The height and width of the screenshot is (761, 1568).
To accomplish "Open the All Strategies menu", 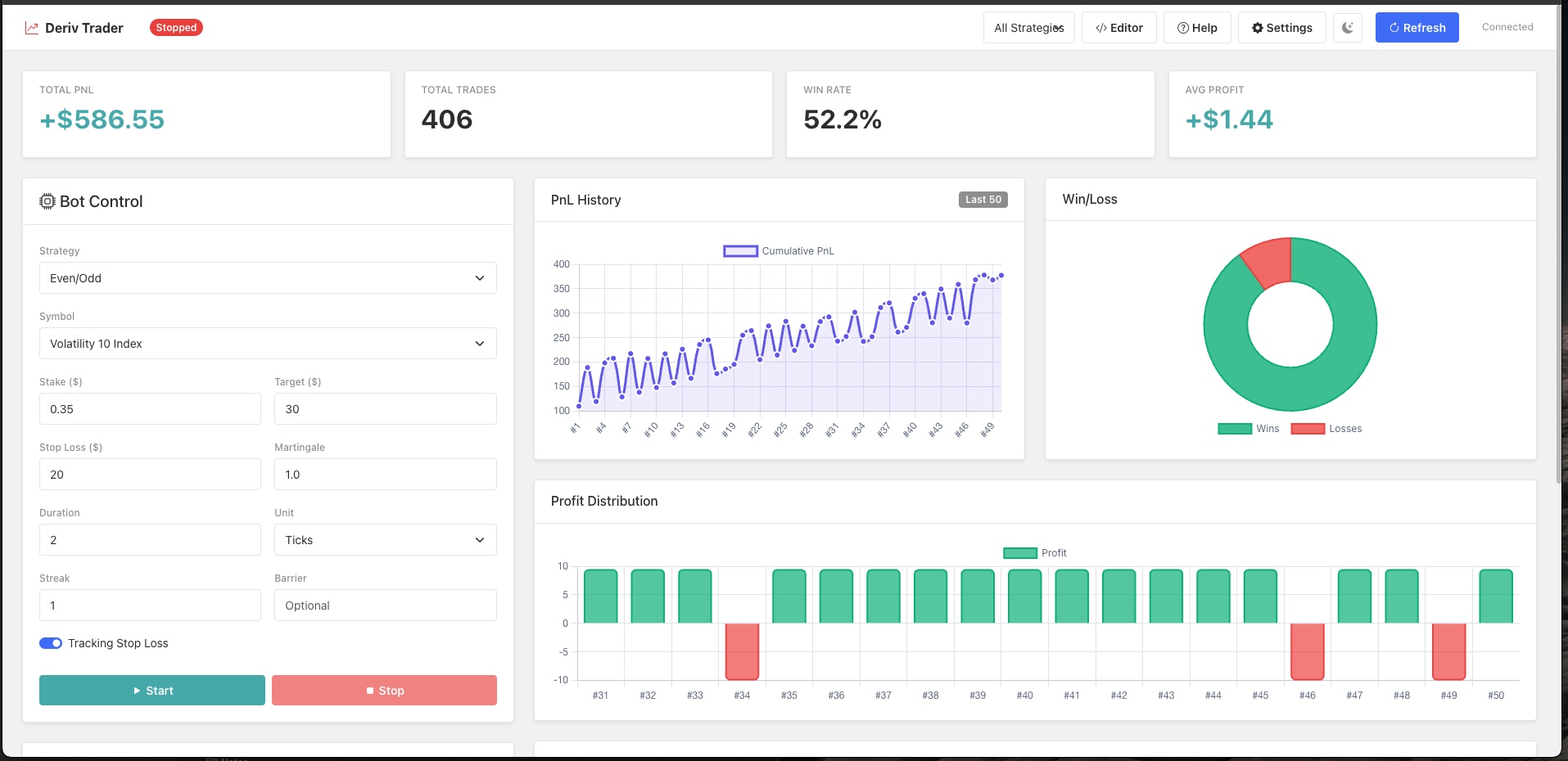I will pos(1028,27).
